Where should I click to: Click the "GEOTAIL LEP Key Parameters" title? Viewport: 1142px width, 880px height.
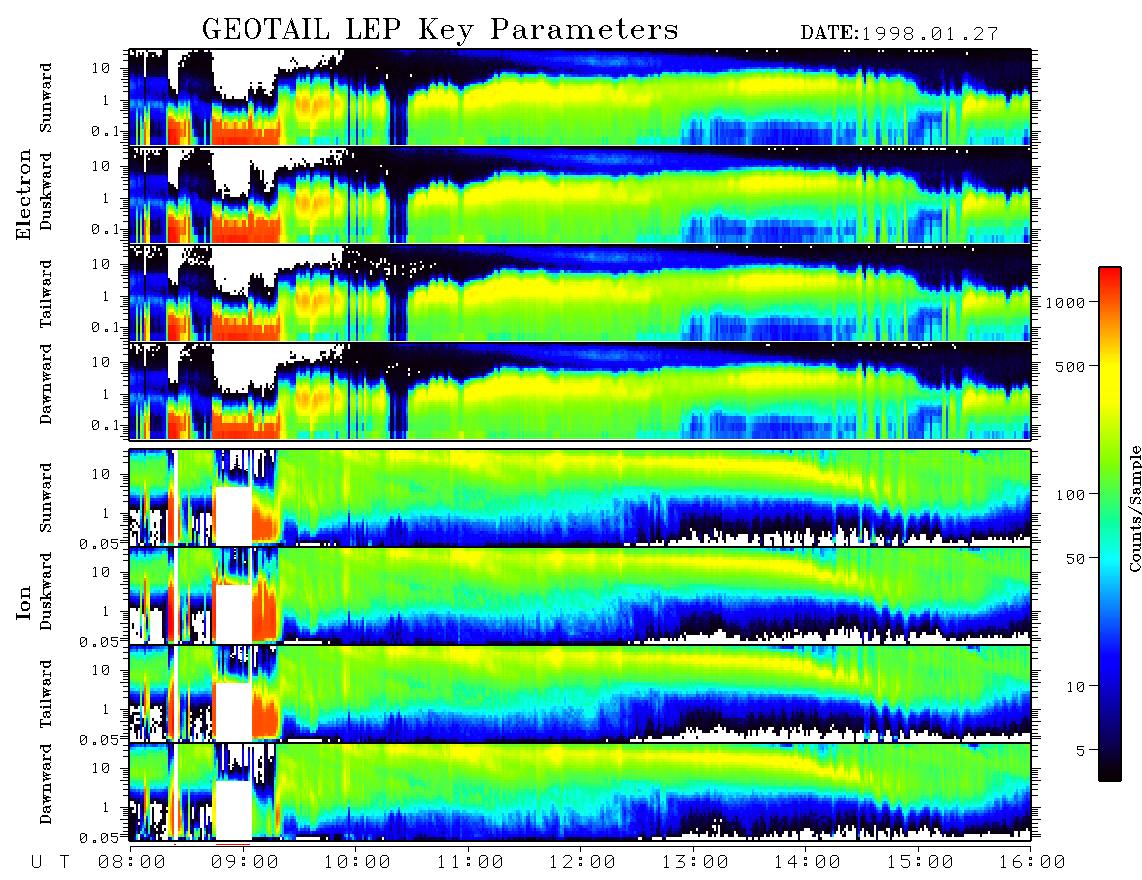coord(440,31)
